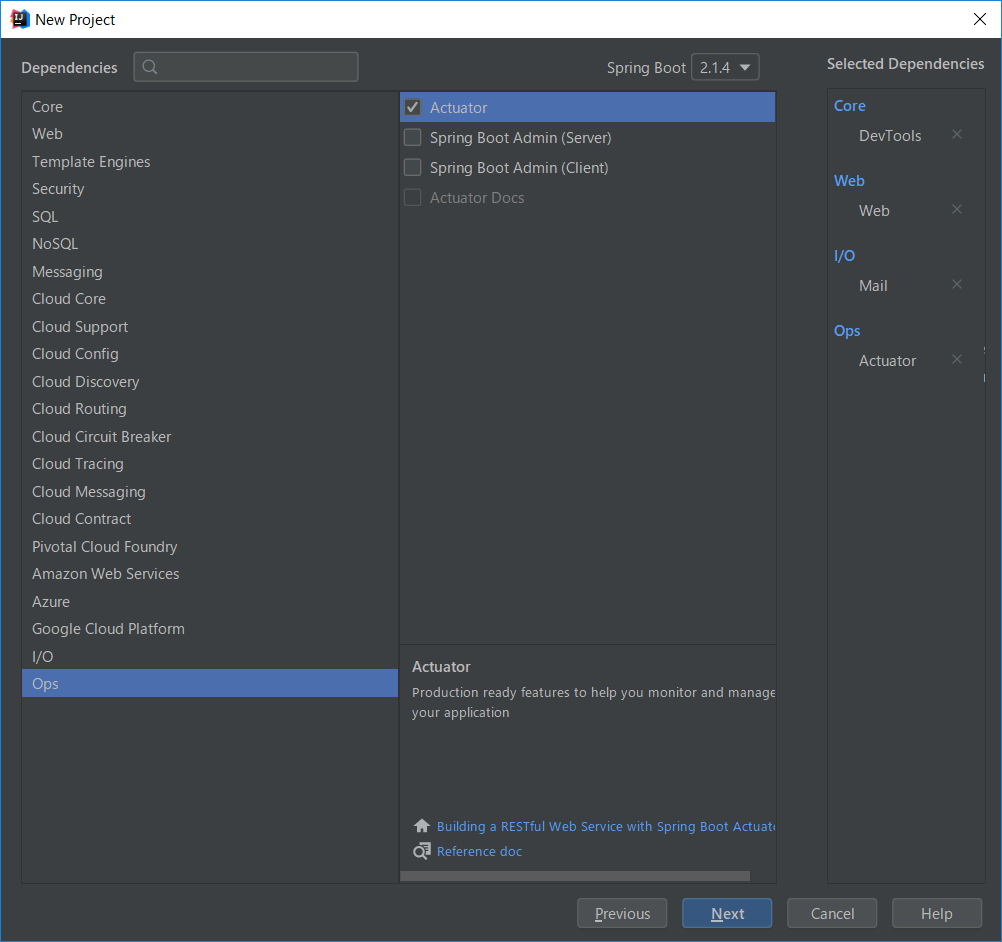Toggle the Actuator Docs checkbox
The image size is (1002, 942).
pyautogui.click(x=413, y=197)
